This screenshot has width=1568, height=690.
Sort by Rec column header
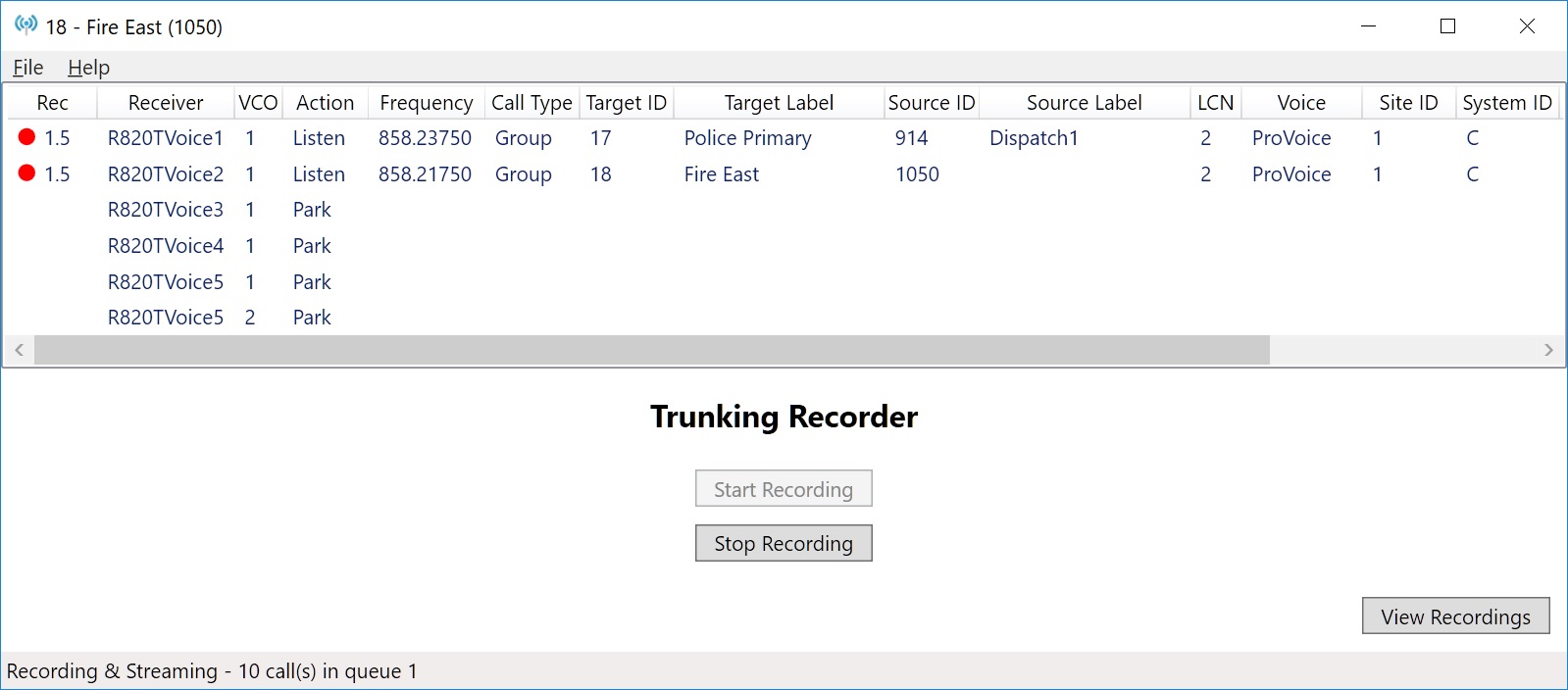pyautogui.click(x=52, y=103)
